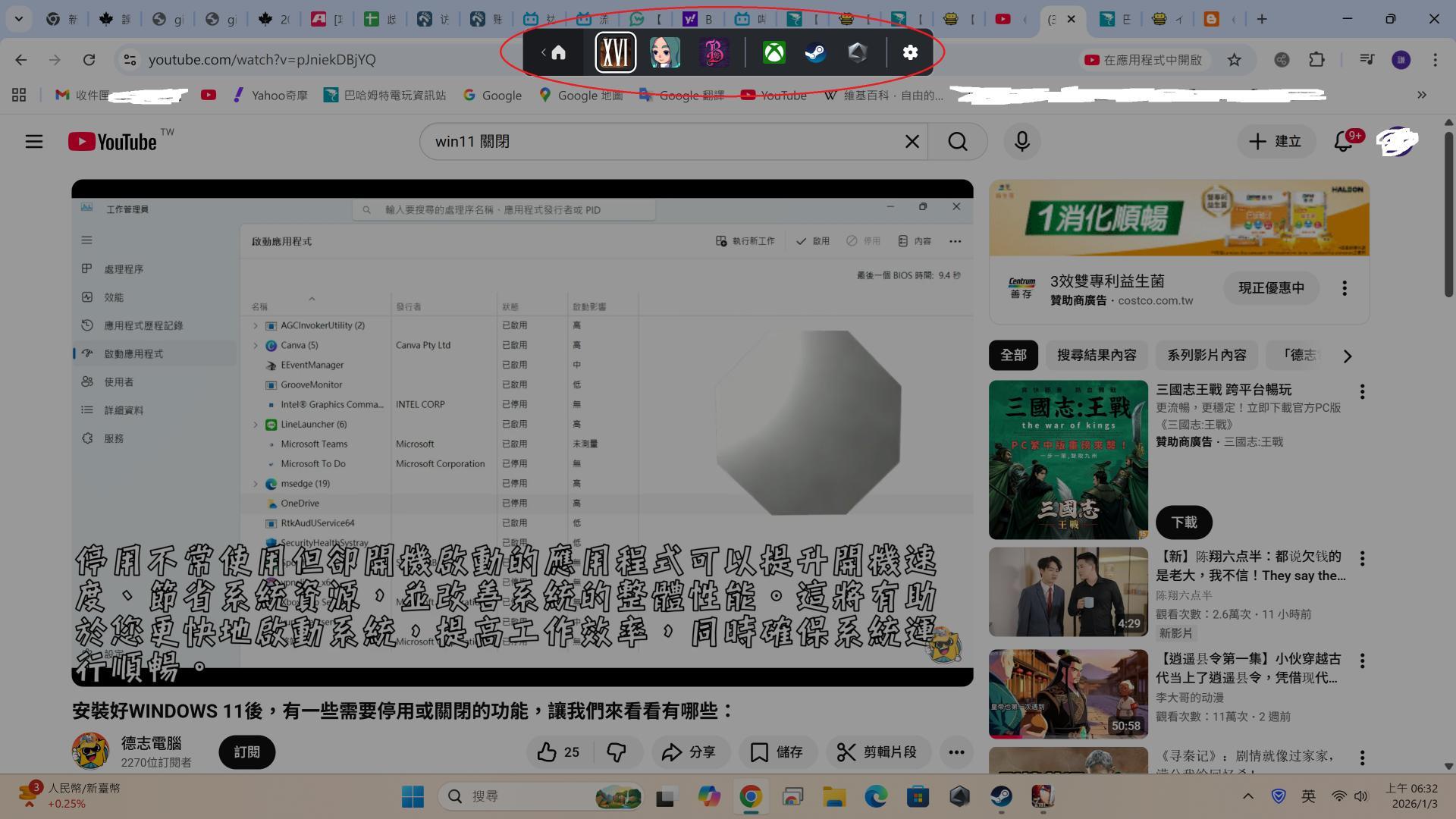Open the game bar settings gear
Viewport: 1456px width, 819px height.
[910, 53]
